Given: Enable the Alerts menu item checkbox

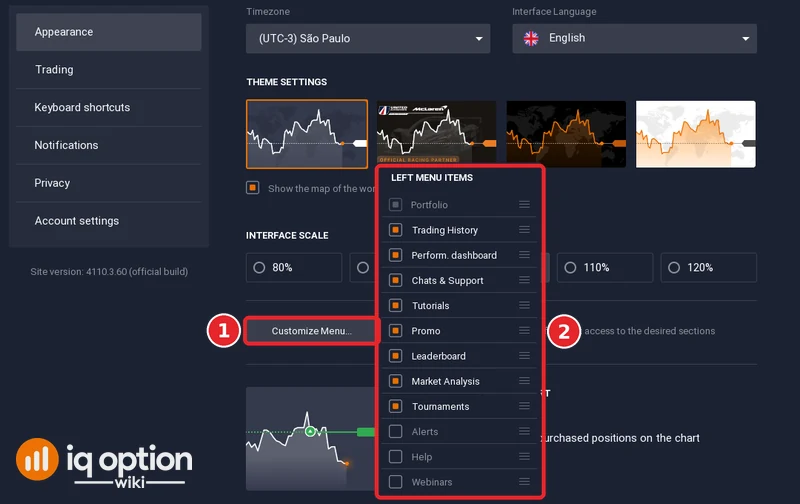Looking at the screenshot, I should coord(395,432).
